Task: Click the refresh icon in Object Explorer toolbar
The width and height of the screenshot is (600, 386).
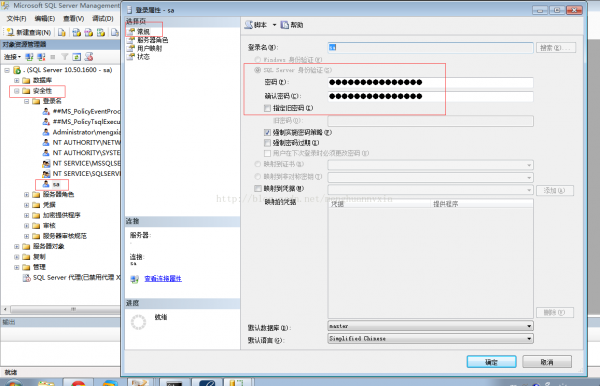Action: pyautogui.click(x=77, y=57)
